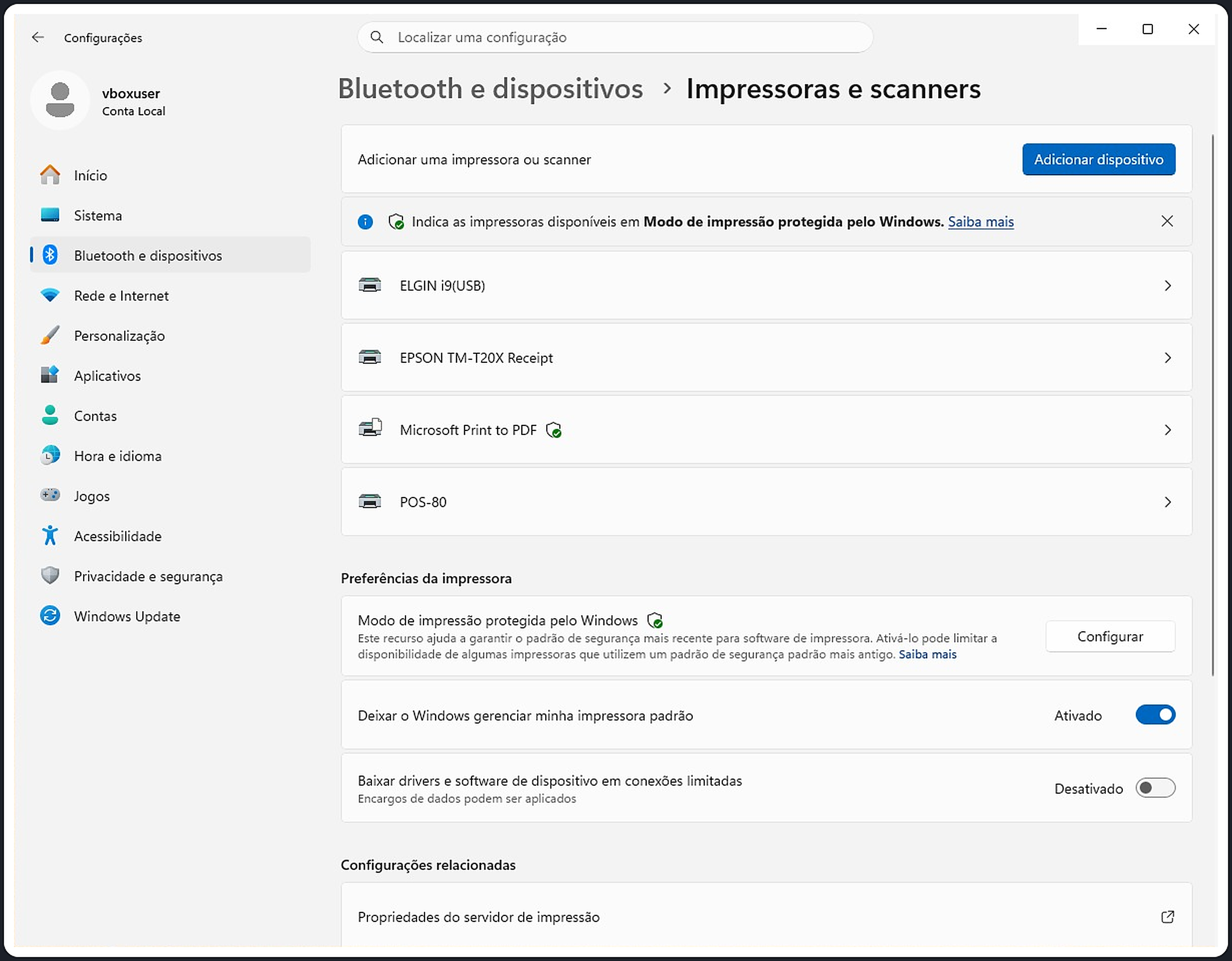Open Saiba mais link in info banner
Image resolution: width=1232 pixels, height=961 pixels.
pyautogui.click(x=980, y=221)
